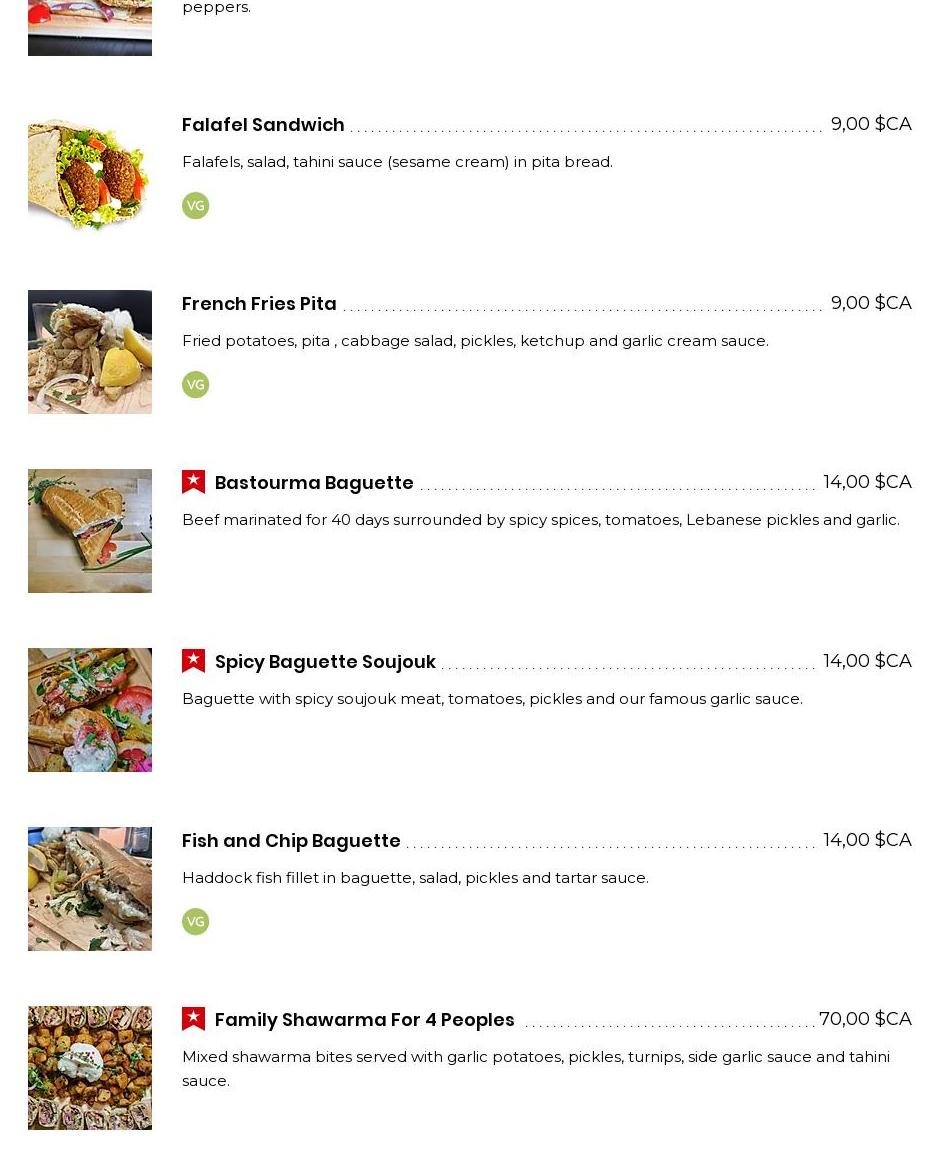Open the Spicy Baguette Soujouk photo
Viewport: 945px width, 1157px height.
coord(90,710)
